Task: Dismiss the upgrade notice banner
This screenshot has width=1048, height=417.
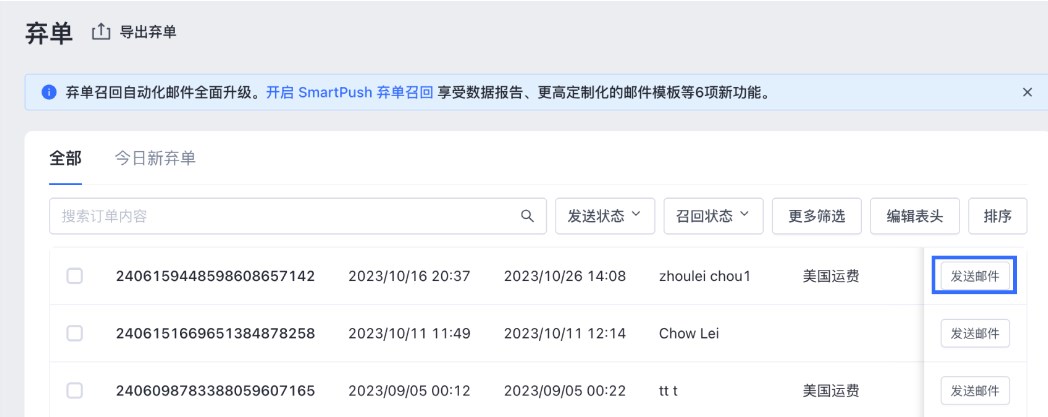Action: tap(1026, 92)
